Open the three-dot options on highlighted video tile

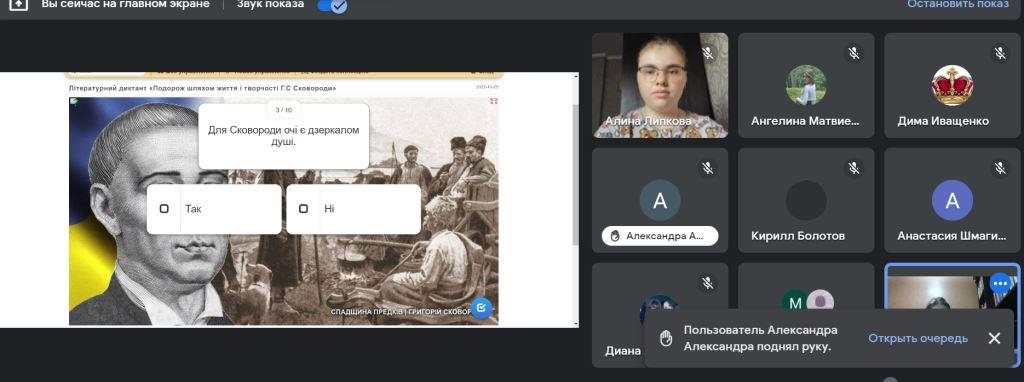[x=1000, y=283]
